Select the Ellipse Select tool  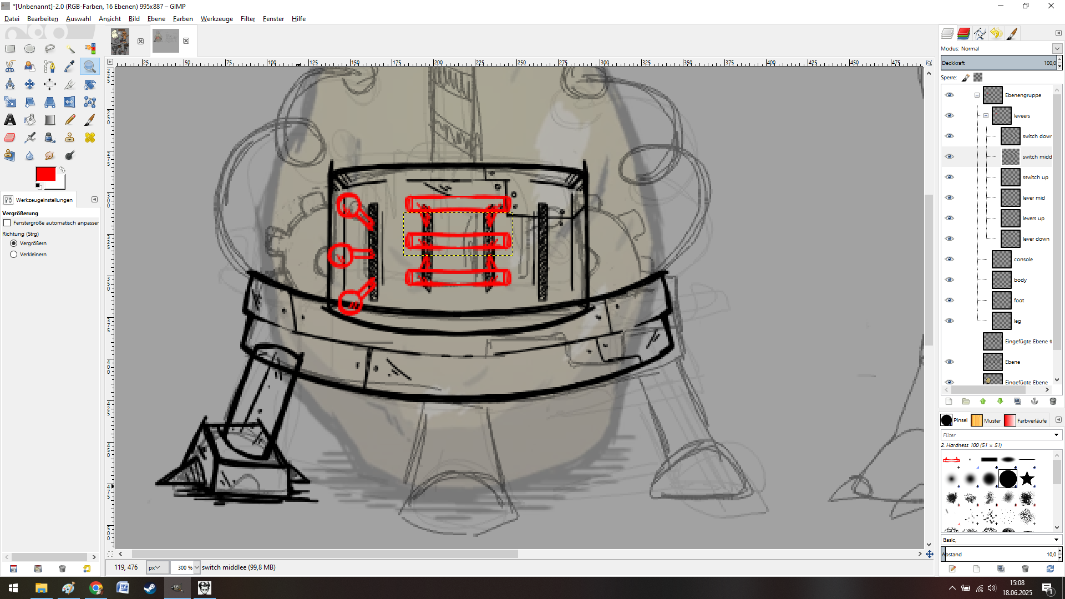tap(29, 48)
